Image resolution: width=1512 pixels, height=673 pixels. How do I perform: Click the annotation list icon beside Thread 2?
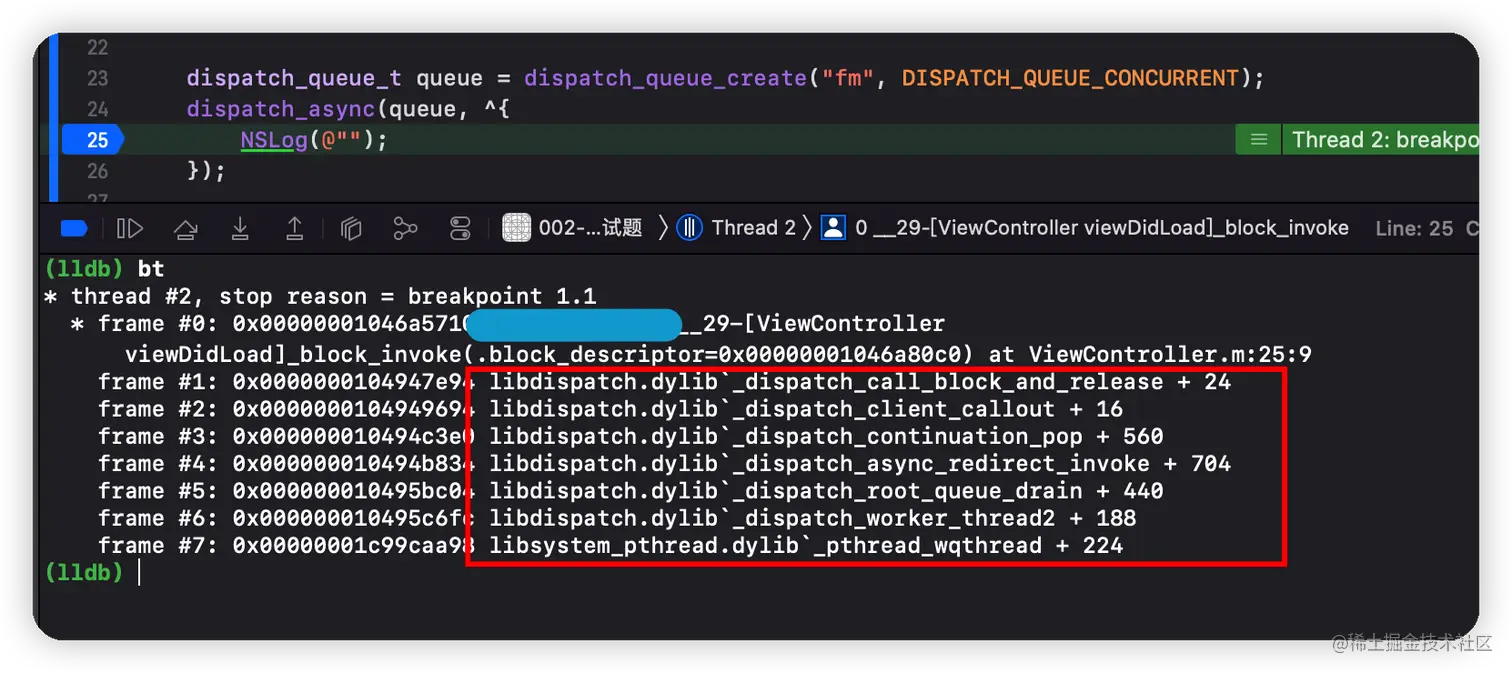1259,140
